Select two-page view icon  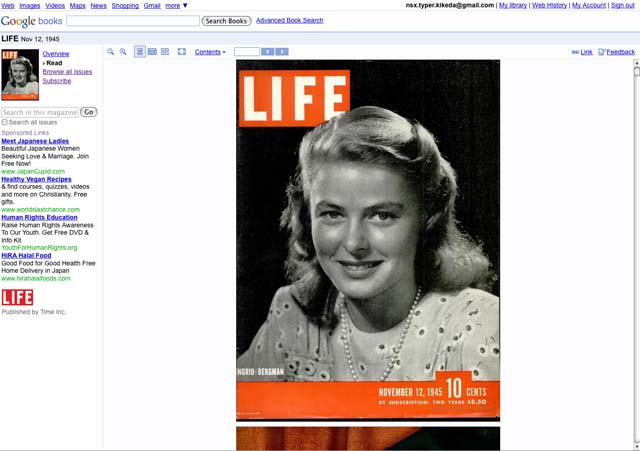pos(152,52)
